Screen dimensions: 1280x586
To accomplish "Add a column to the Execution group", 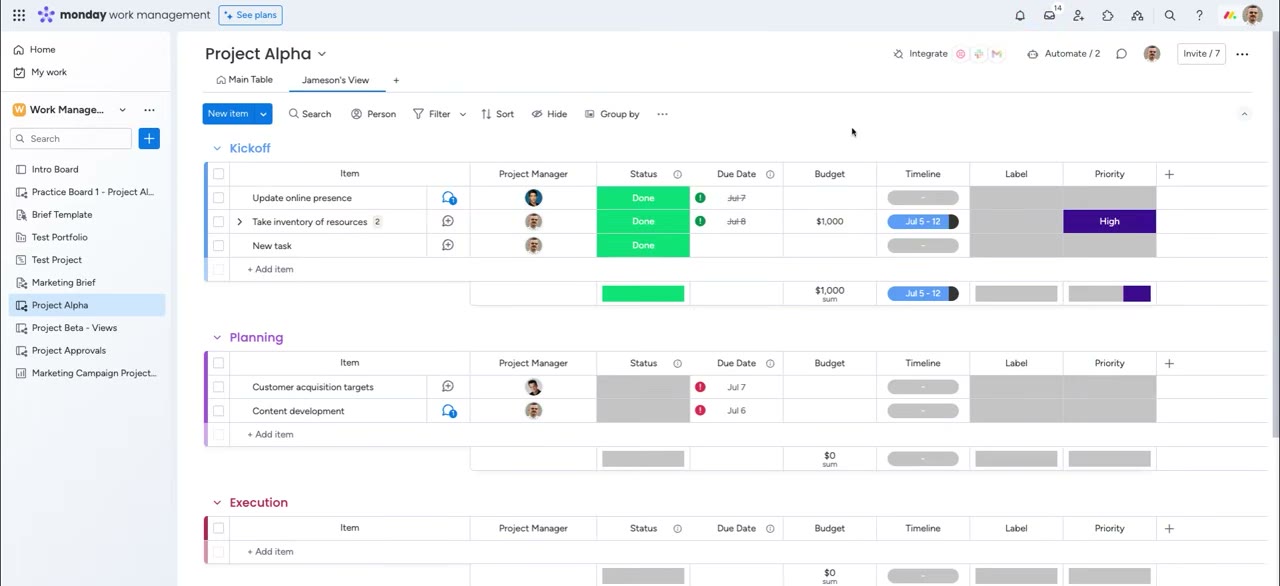I will point(1169,528).
